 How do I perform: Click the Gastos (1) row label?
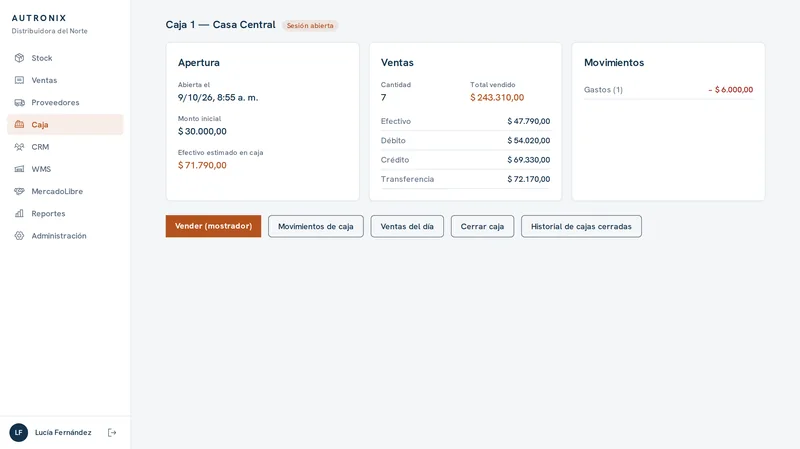(x=603, y=90)
